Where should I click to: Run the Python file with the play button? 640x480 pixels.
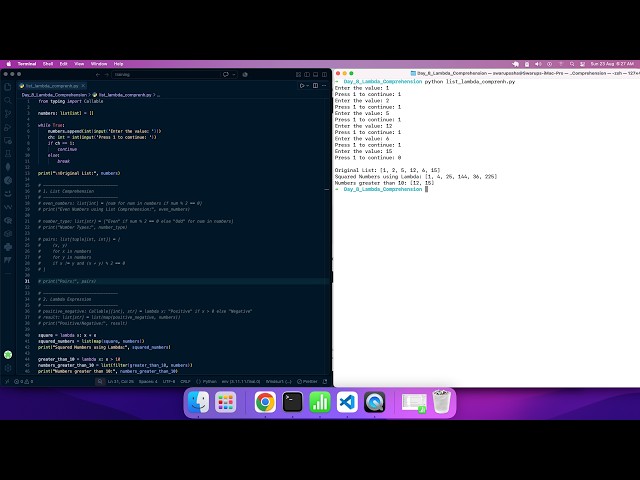[302, 86]
